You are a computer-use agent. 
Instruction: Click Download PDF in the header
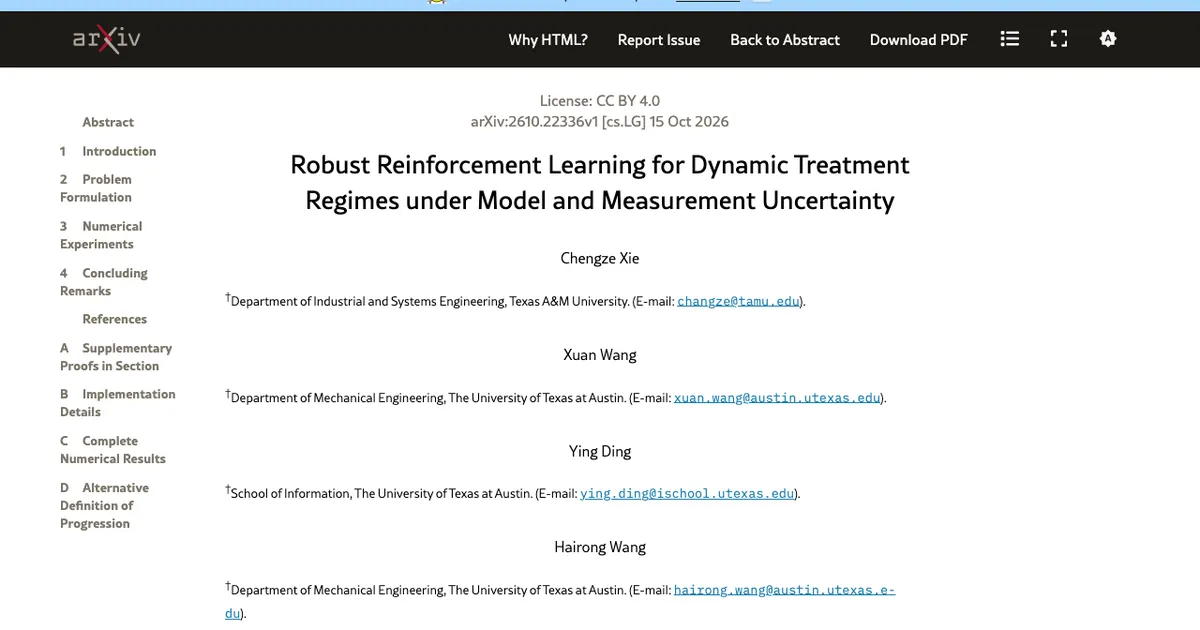(919, 40)
